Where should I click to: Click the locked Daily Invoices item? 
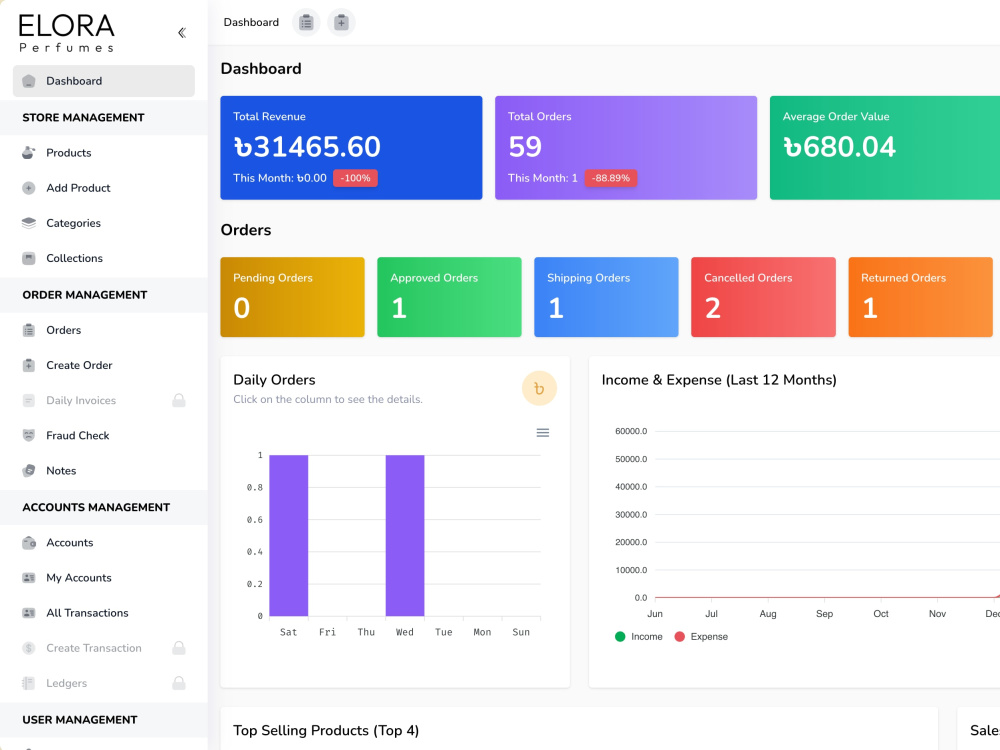pyautogui.click(x=104, y=401)
